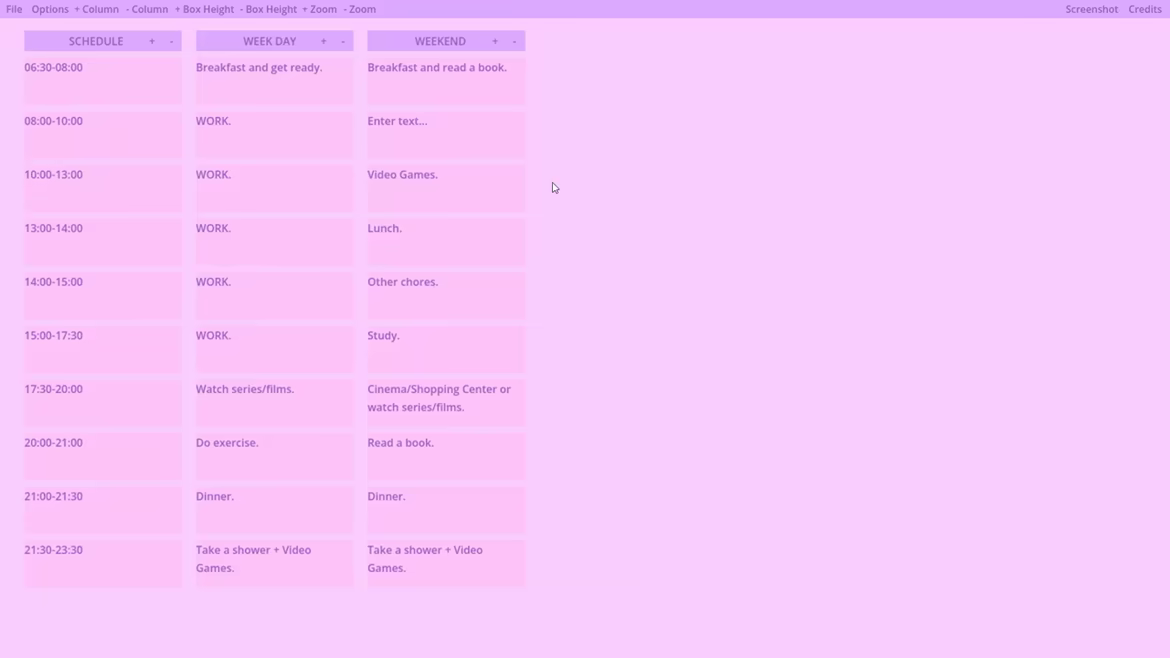This screenshot has width=1170, height=658.
Task: Add a column with + Column
Action: pos(96,9)
